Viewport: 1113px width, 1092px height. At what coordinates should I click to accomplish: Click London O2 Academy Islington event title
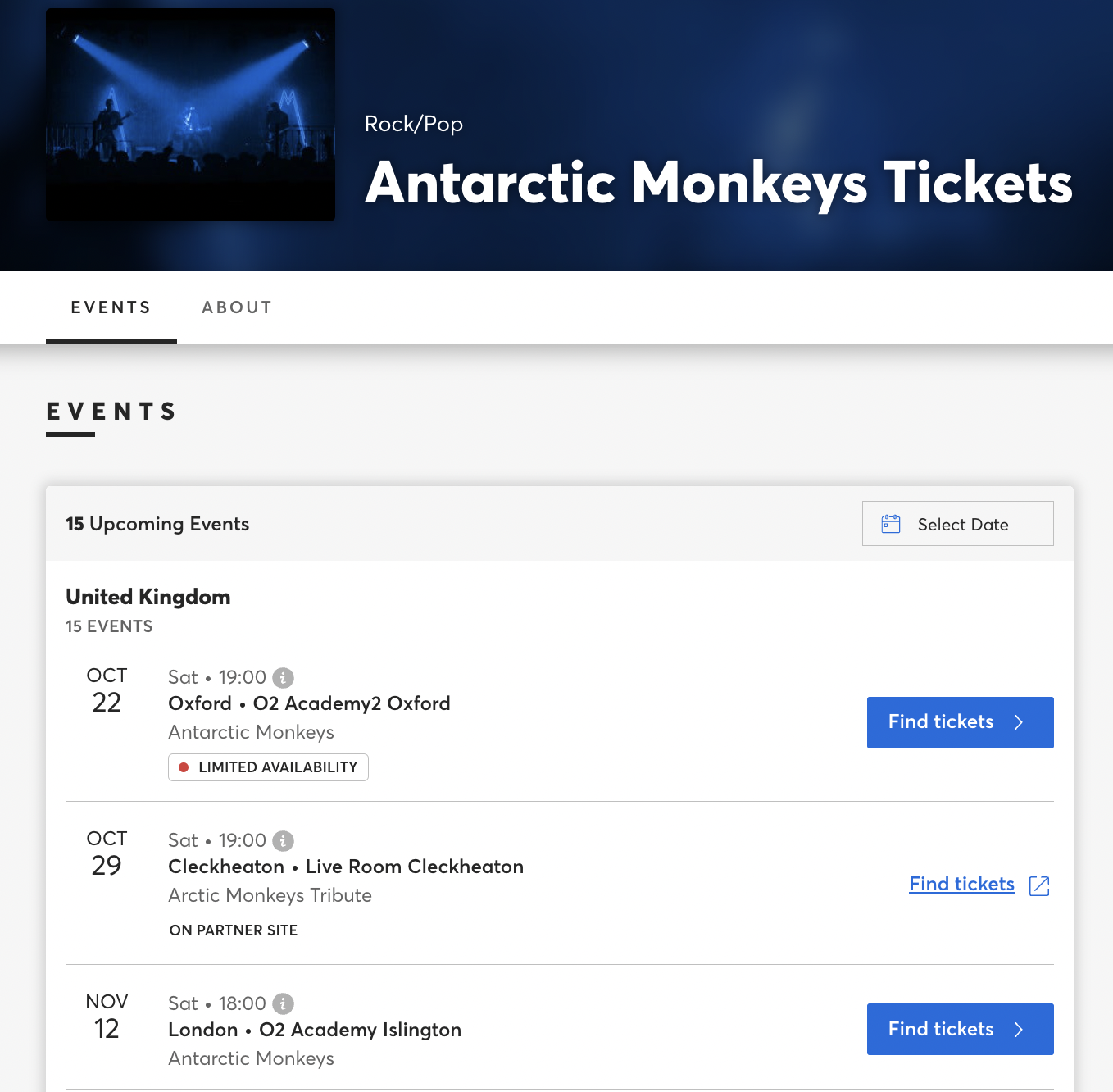pyautogui.click(x=315, y=1030)
